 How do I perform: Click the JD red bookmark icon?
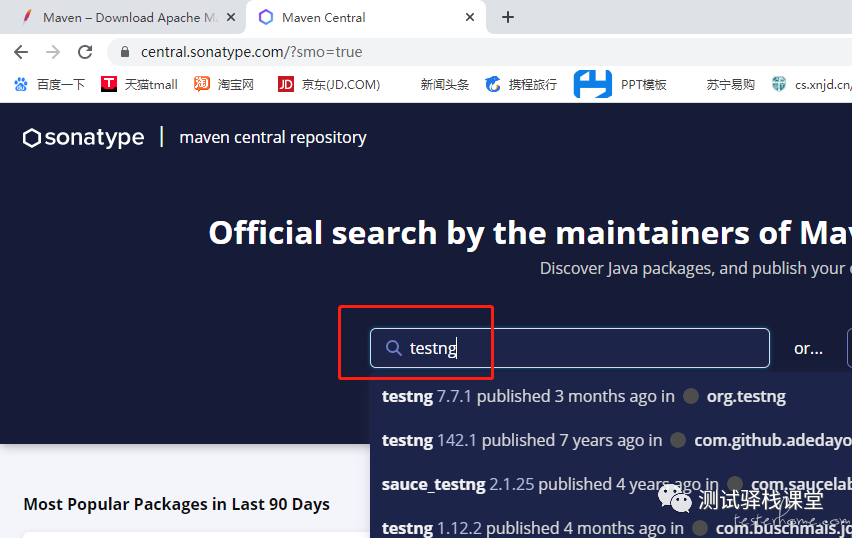(286, 84)
